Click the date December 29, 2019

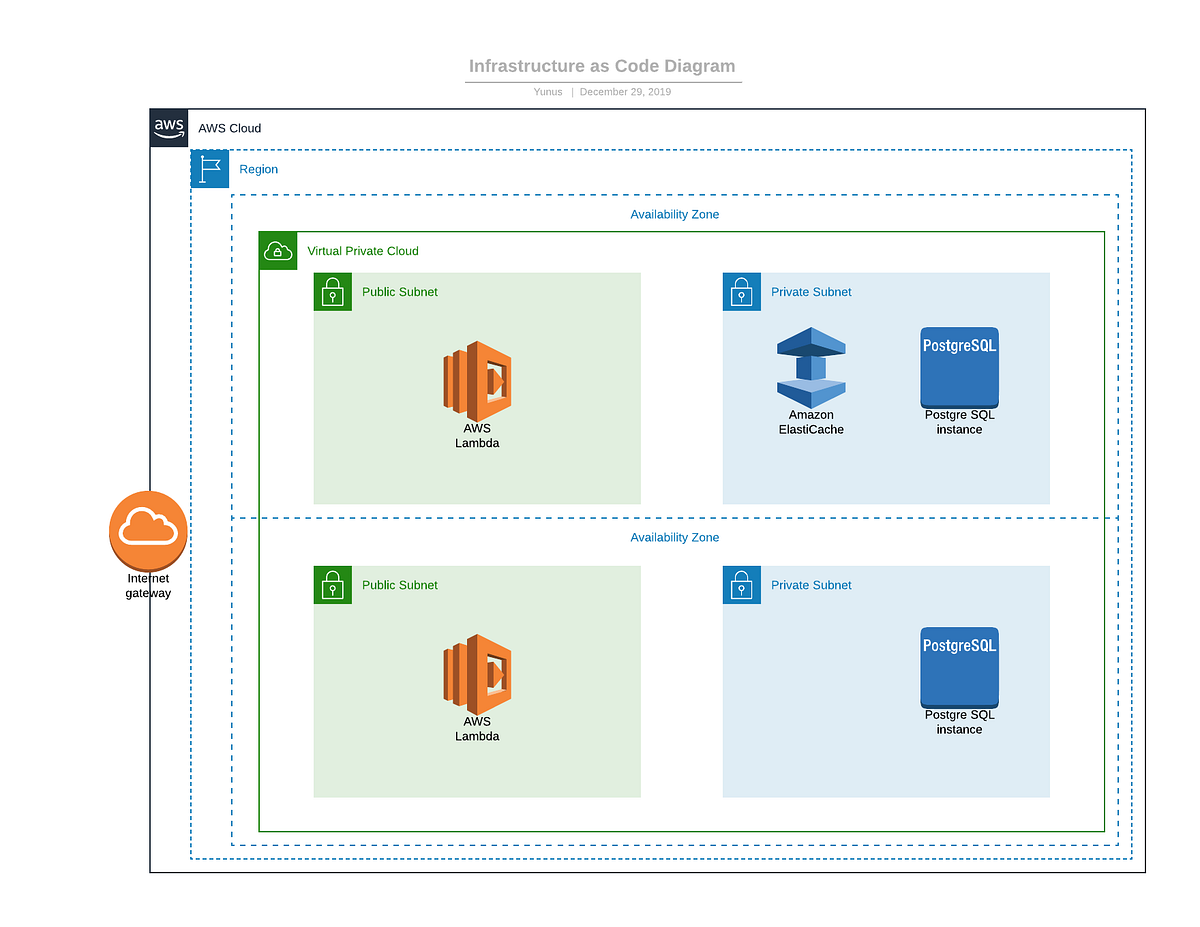coord(625,91)
